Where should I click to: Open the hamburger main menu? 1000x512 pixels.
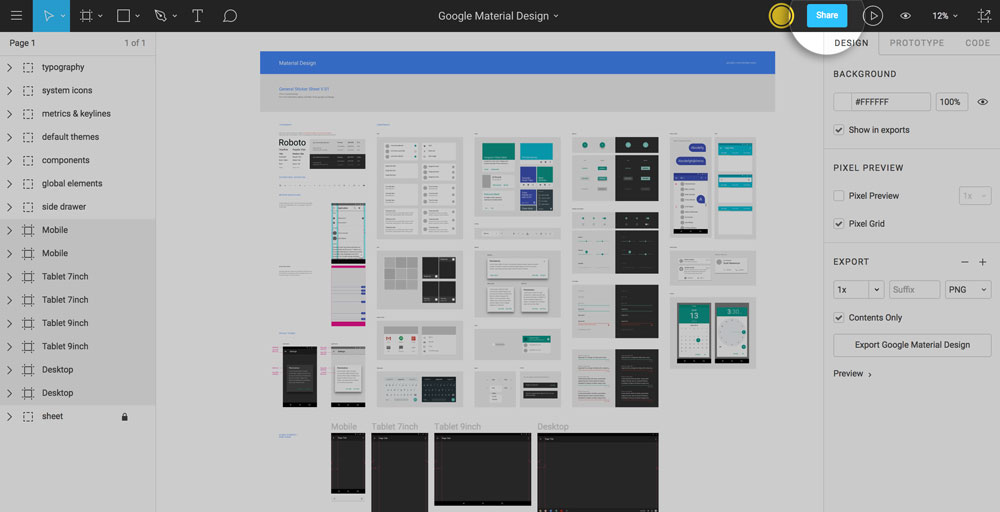pos(16,16)
